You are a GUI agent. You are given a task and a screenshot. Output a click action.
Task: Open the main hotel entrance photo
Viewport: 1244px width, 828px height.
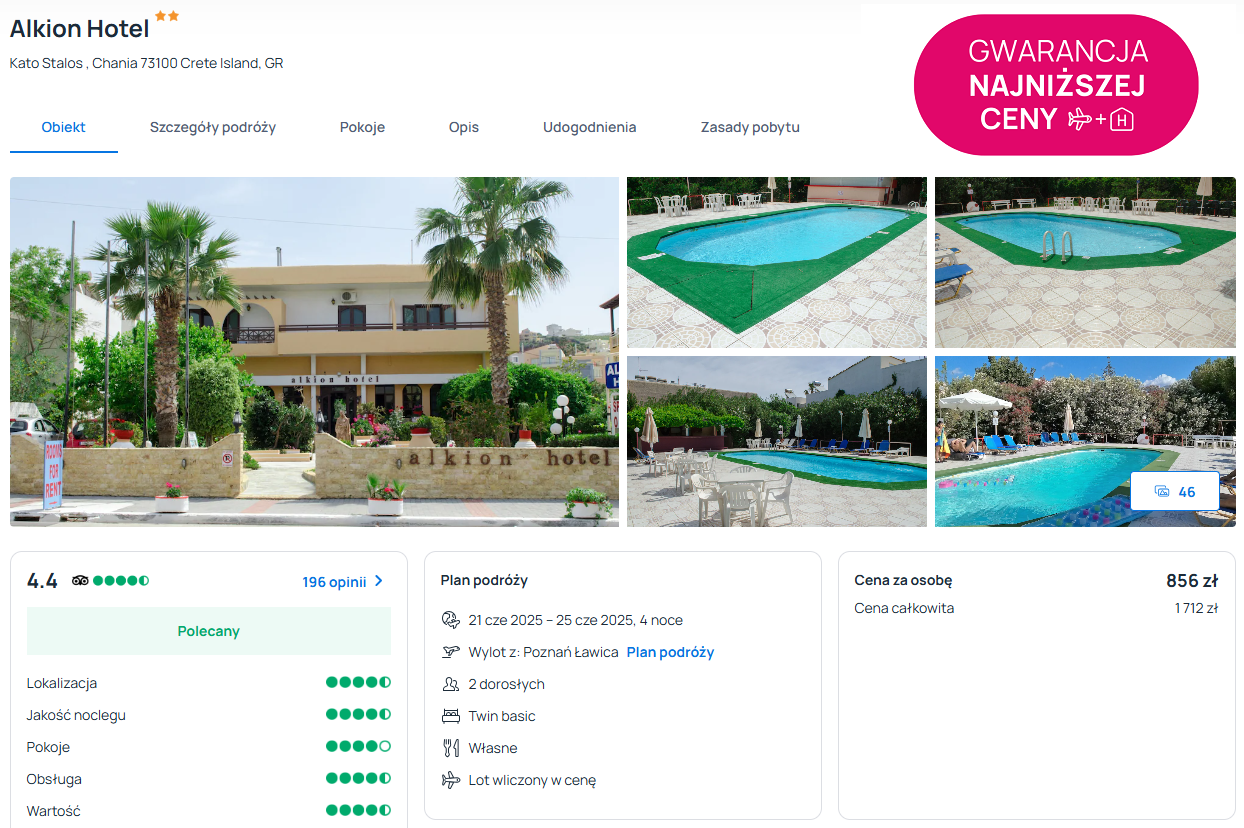(x=314, y=351)
